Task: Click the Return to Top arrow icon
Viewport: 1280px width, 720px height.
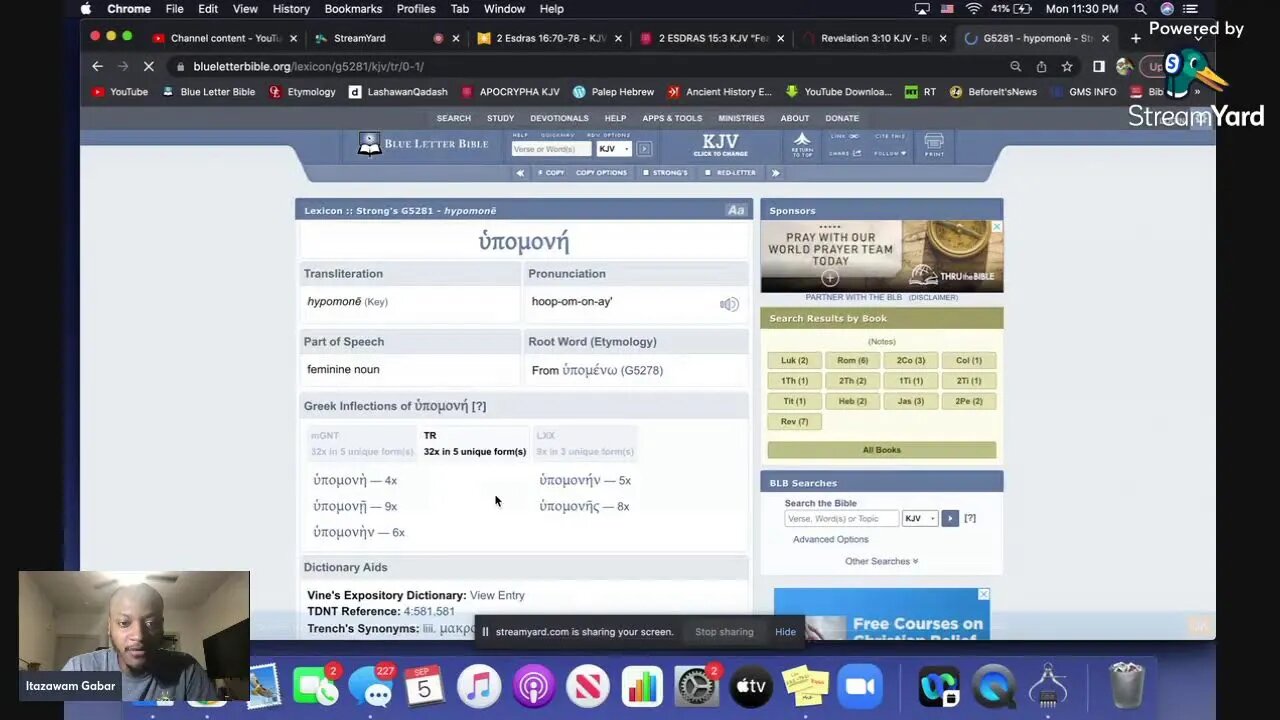Action: point(802,145)
